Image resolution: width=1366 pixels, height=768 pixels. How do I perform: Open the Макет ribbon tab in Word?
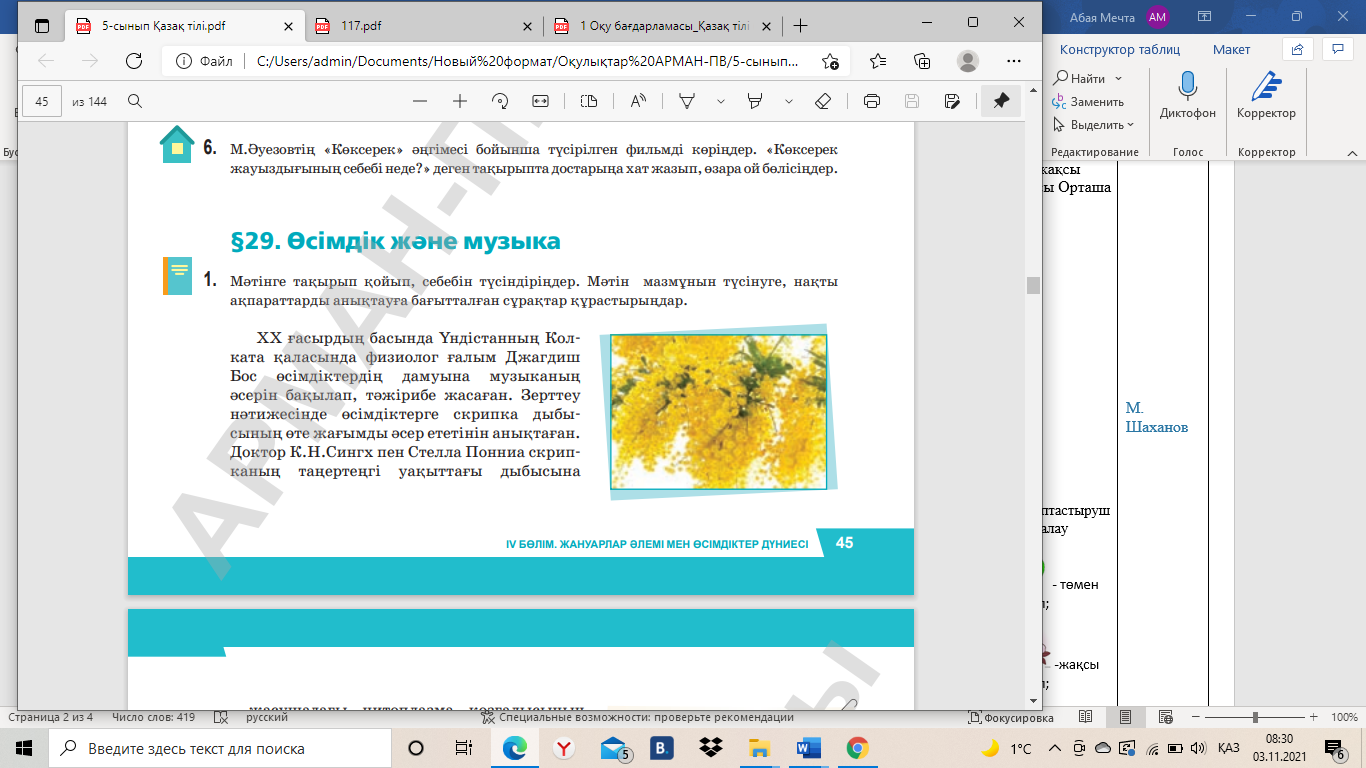pyautogui.click(x=1231, y=49)
